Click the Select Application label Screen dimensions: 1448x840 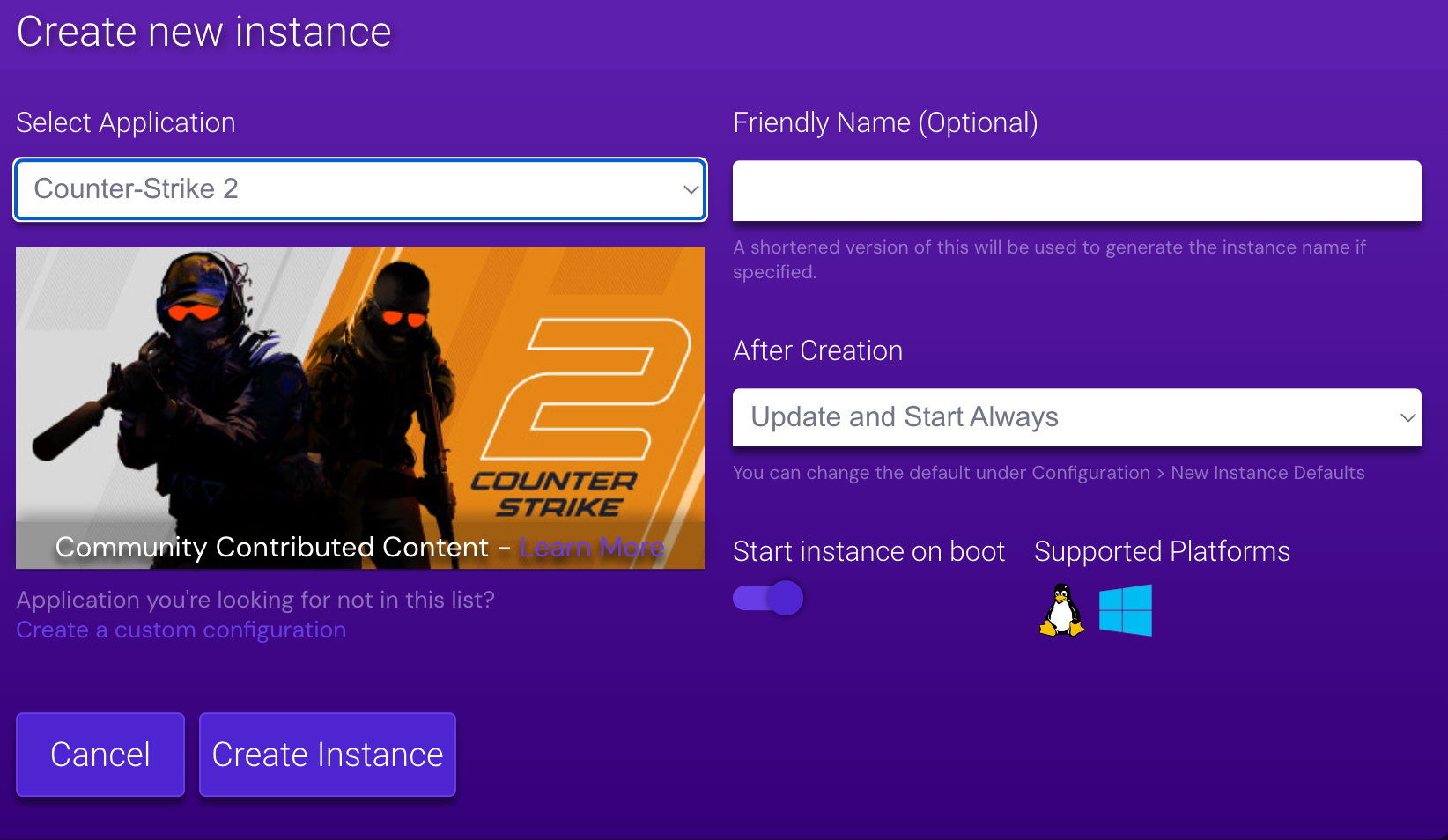click(125, 122)
